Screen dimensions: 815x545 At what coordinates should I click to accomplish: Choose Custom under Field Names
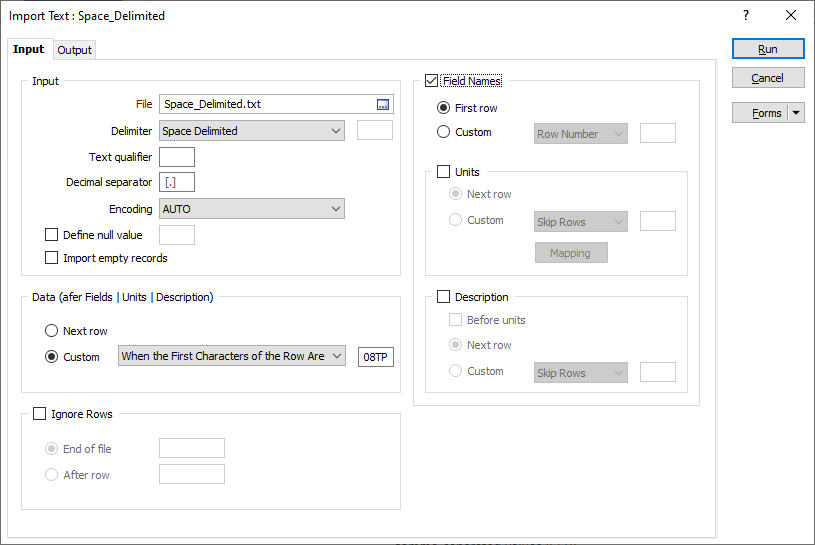[x=443, y=132]
